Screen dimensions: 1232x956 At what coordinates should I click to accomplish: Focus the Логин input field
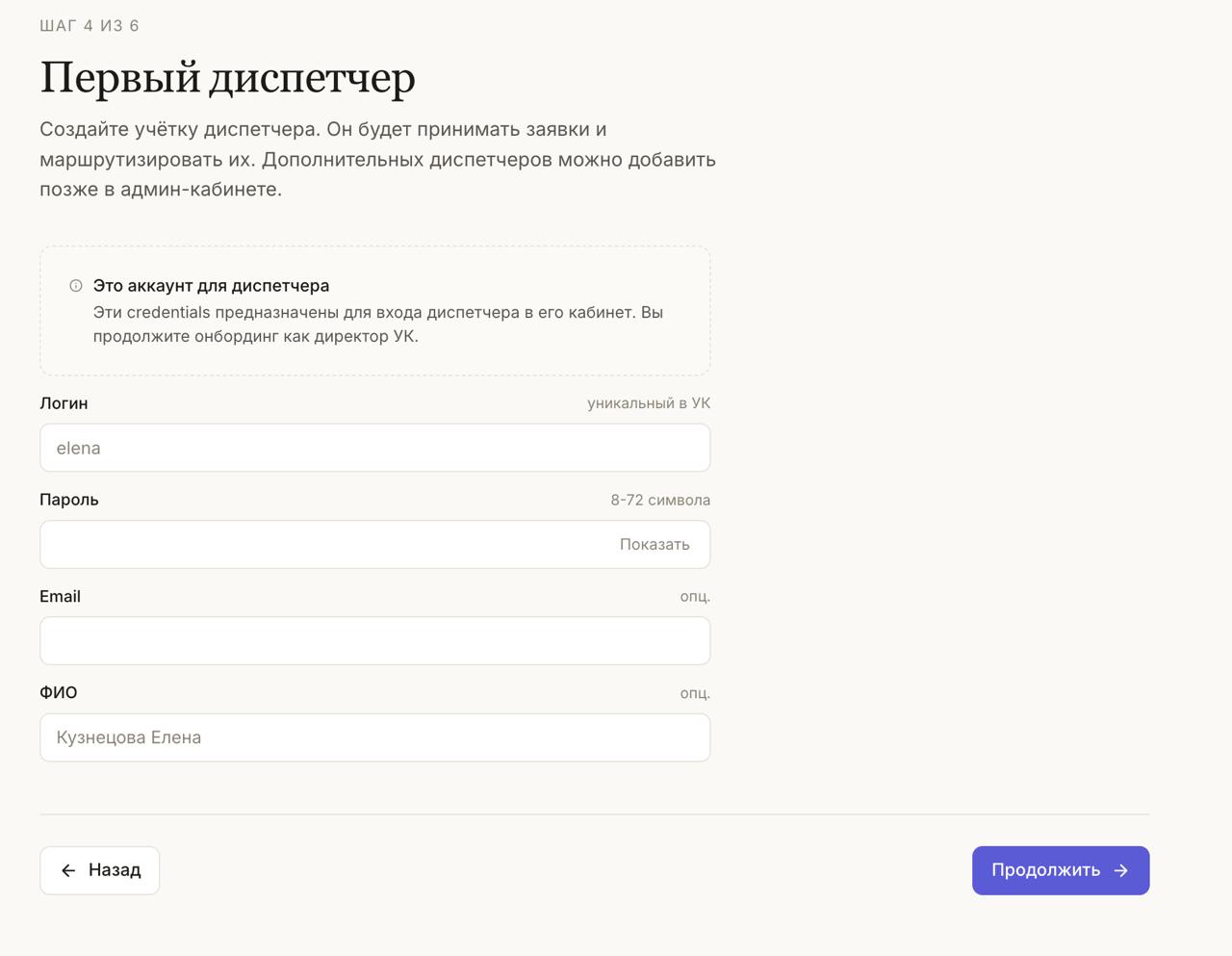[375, 448]
